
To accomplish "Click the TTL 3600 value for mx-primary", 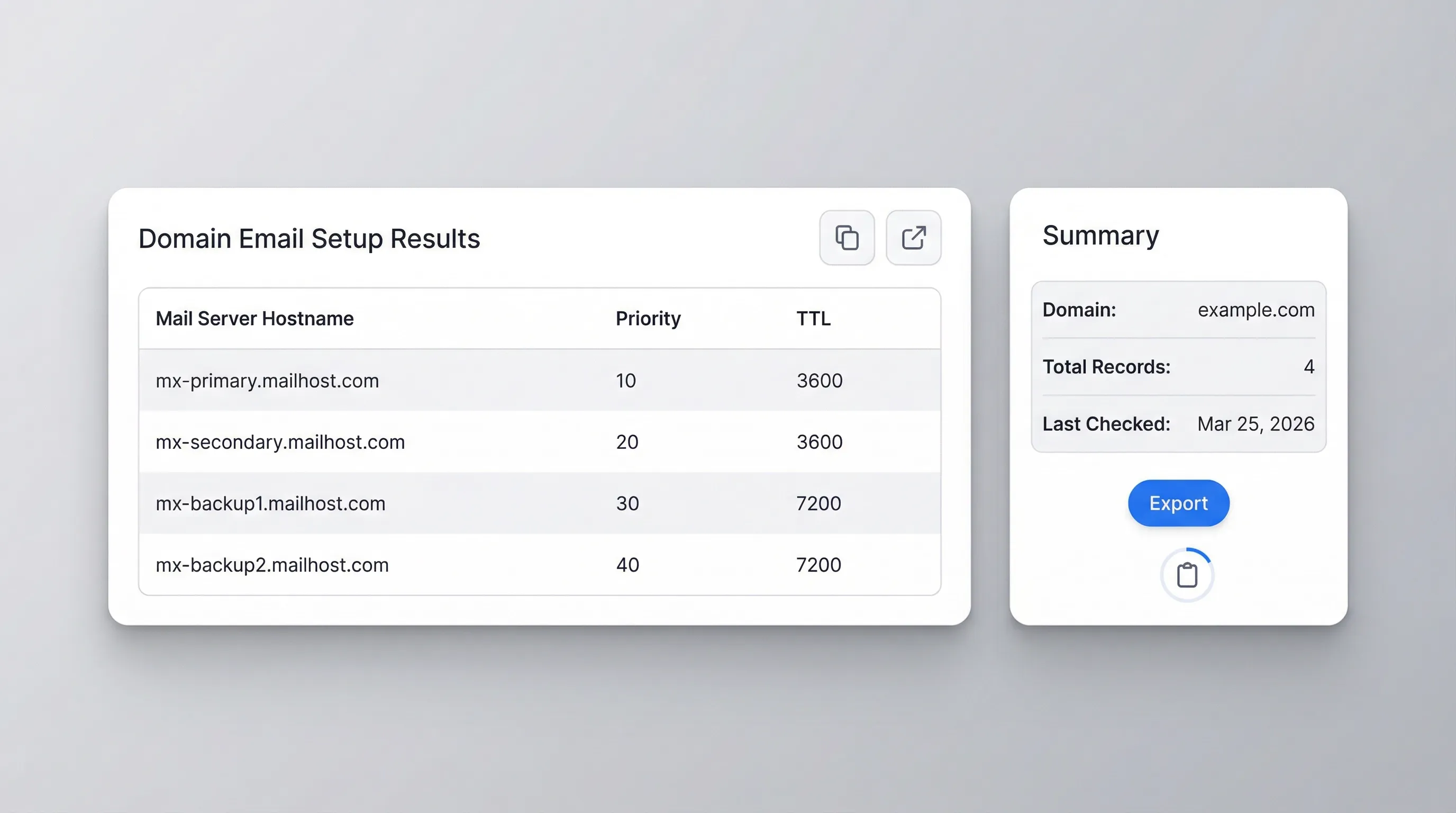I will (819, 381).
